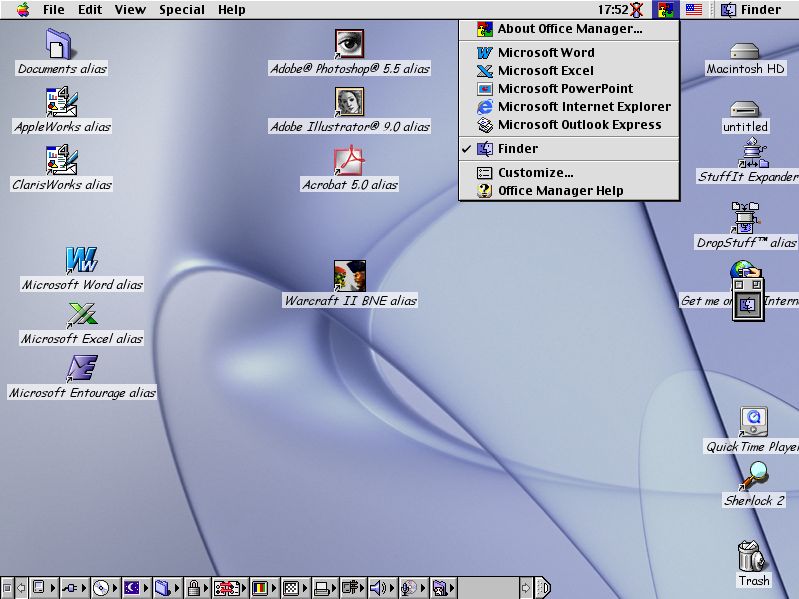
Task: Select the Adobe Photoshop 5.5 alias icon
Action: (x=349, y=44)
